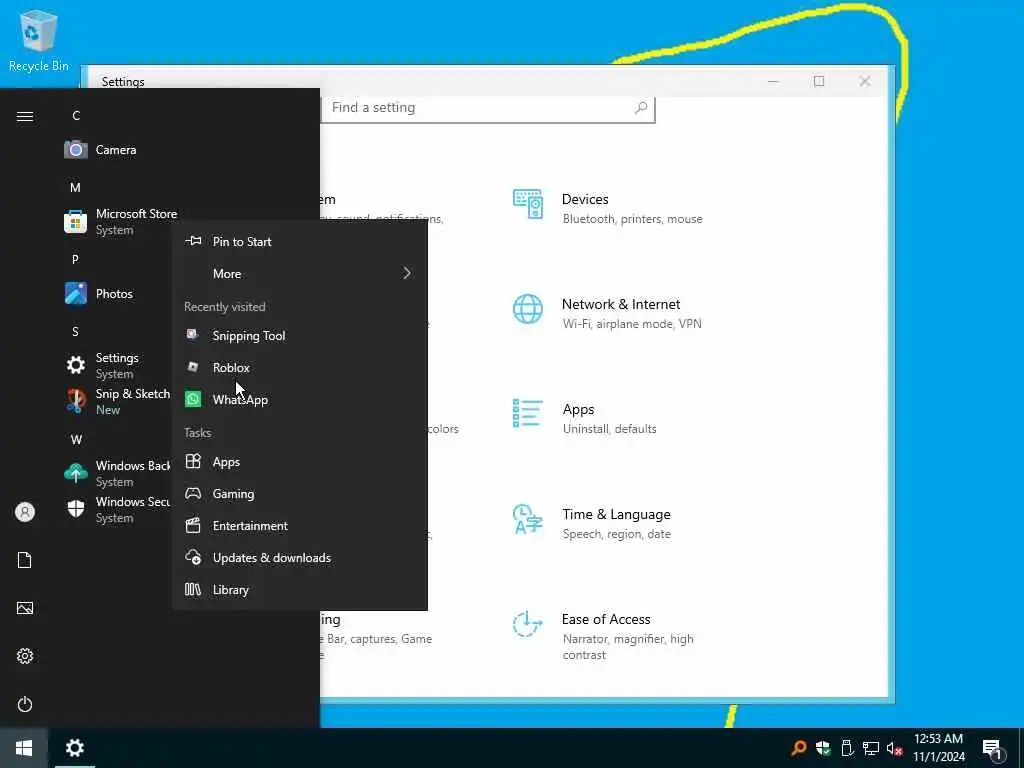Select Entertainment task in context menu
The image size is (1024, 768).
coord(300,526)
